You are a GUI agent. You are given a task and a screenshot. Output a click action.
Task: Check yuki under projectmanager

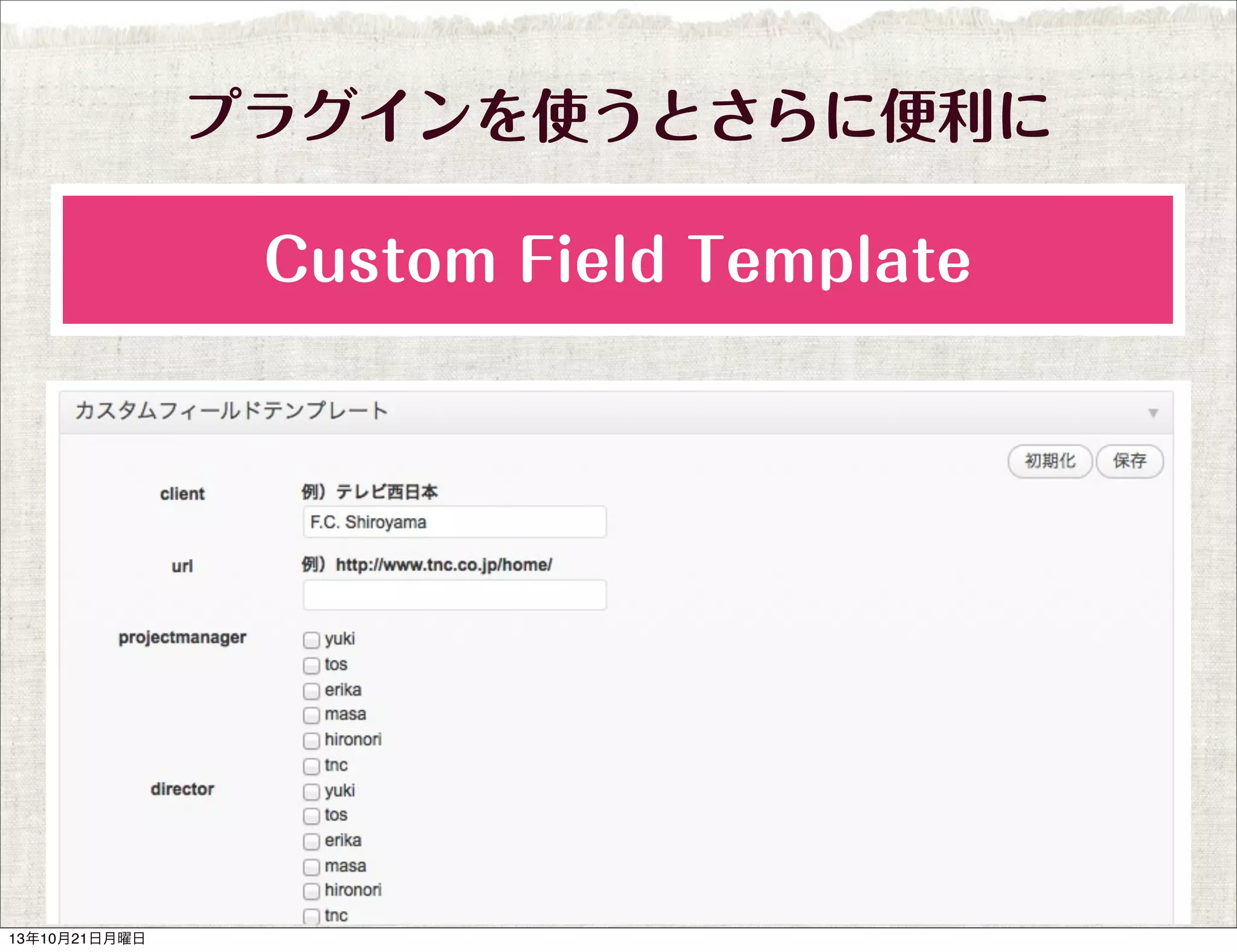pos(312,640)
